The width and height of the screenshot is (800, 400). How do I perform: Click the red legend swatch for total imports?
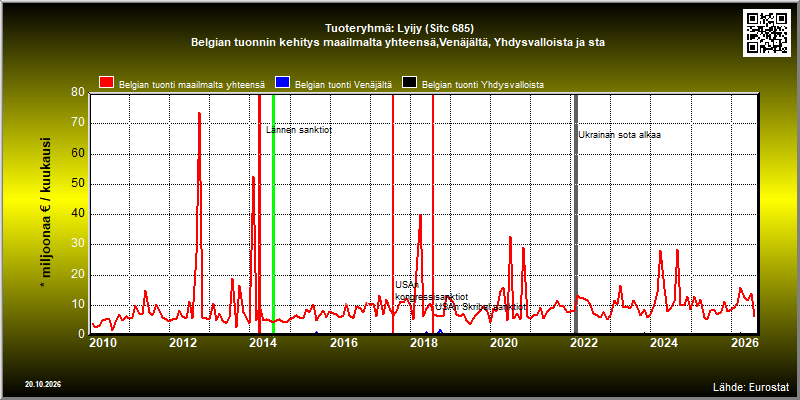[x=107, y=83]
